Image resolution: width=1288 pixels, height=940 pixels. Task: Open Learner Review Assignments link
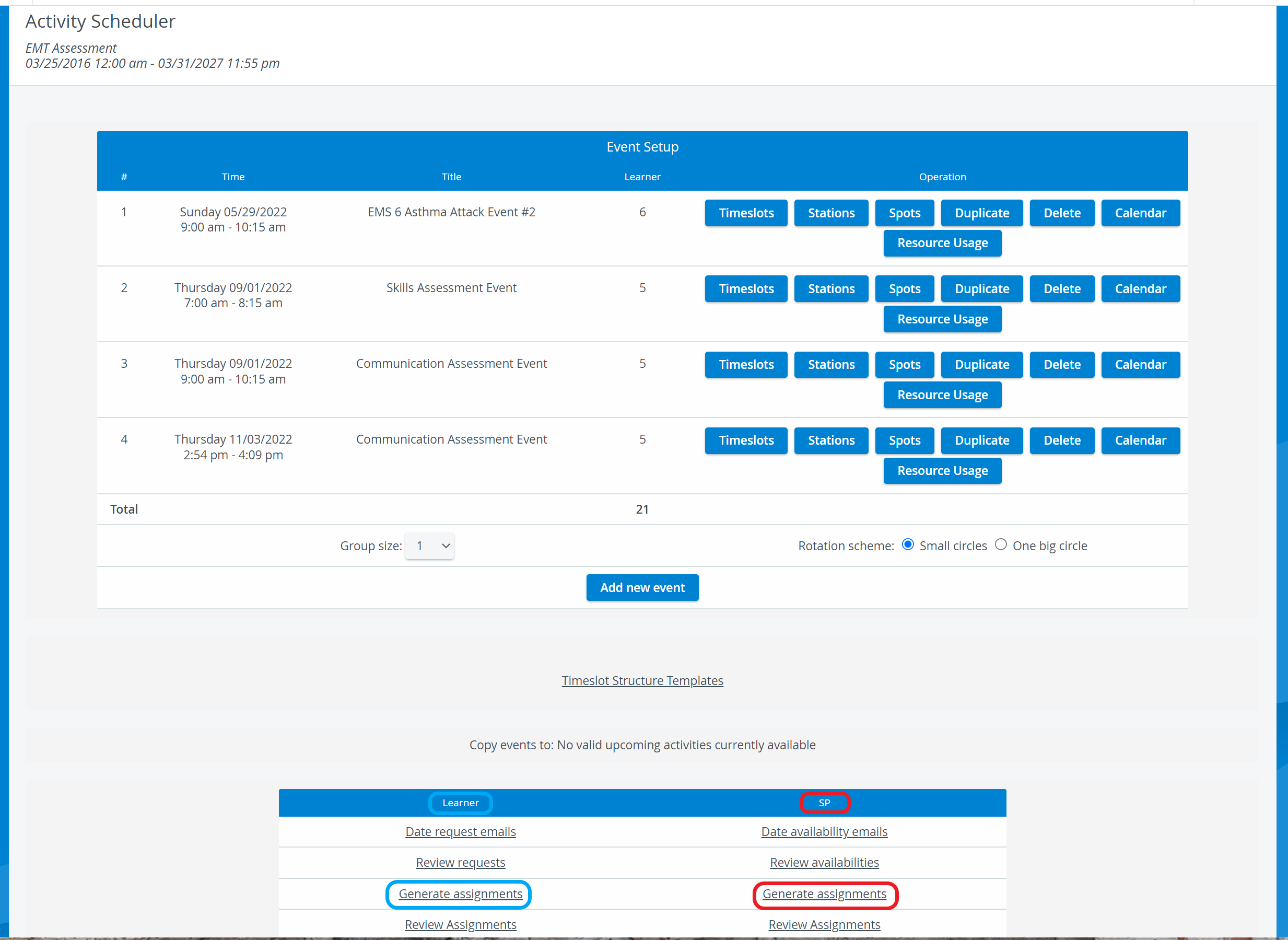[460, 925]
